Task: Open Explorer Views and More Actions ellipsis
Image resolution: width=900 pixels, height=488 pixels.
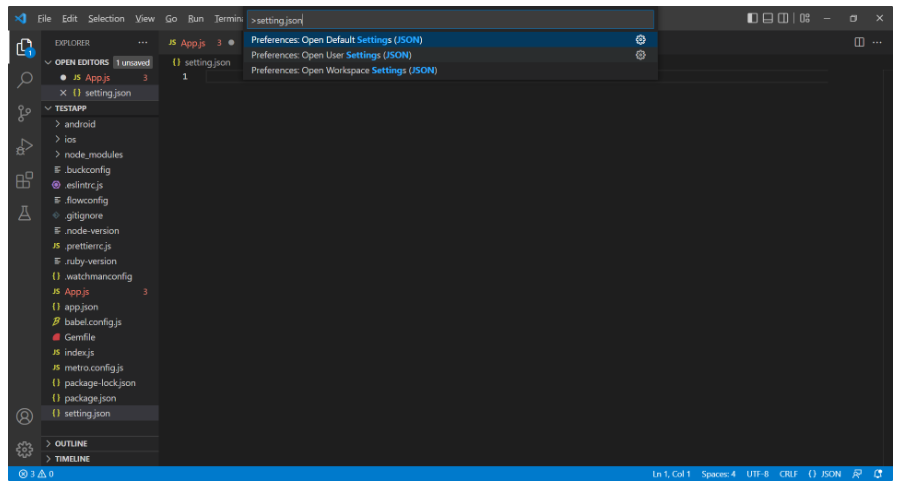Action: (142, 42)
